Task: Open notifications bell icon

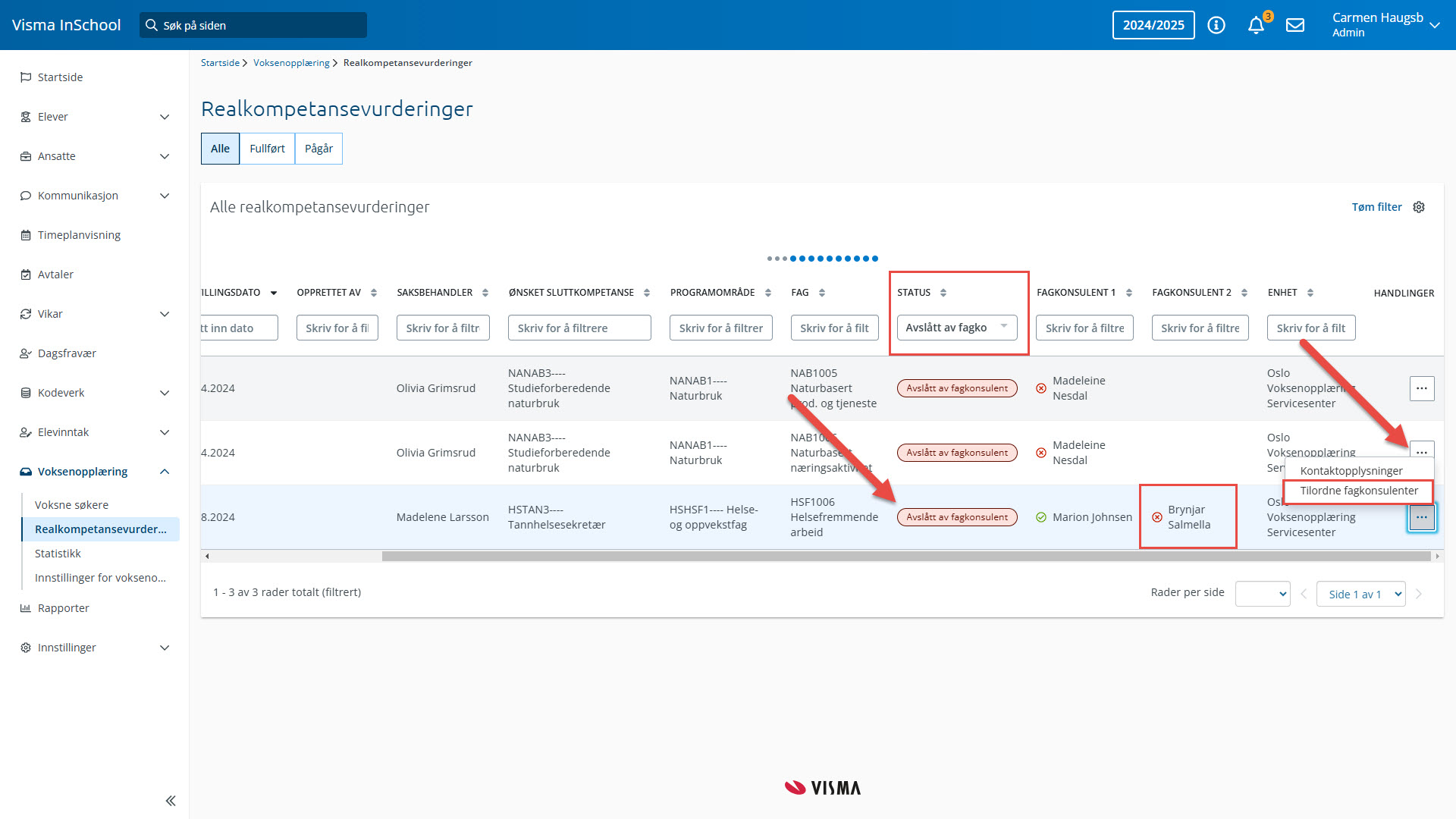Action: [x=1257, y=25]
